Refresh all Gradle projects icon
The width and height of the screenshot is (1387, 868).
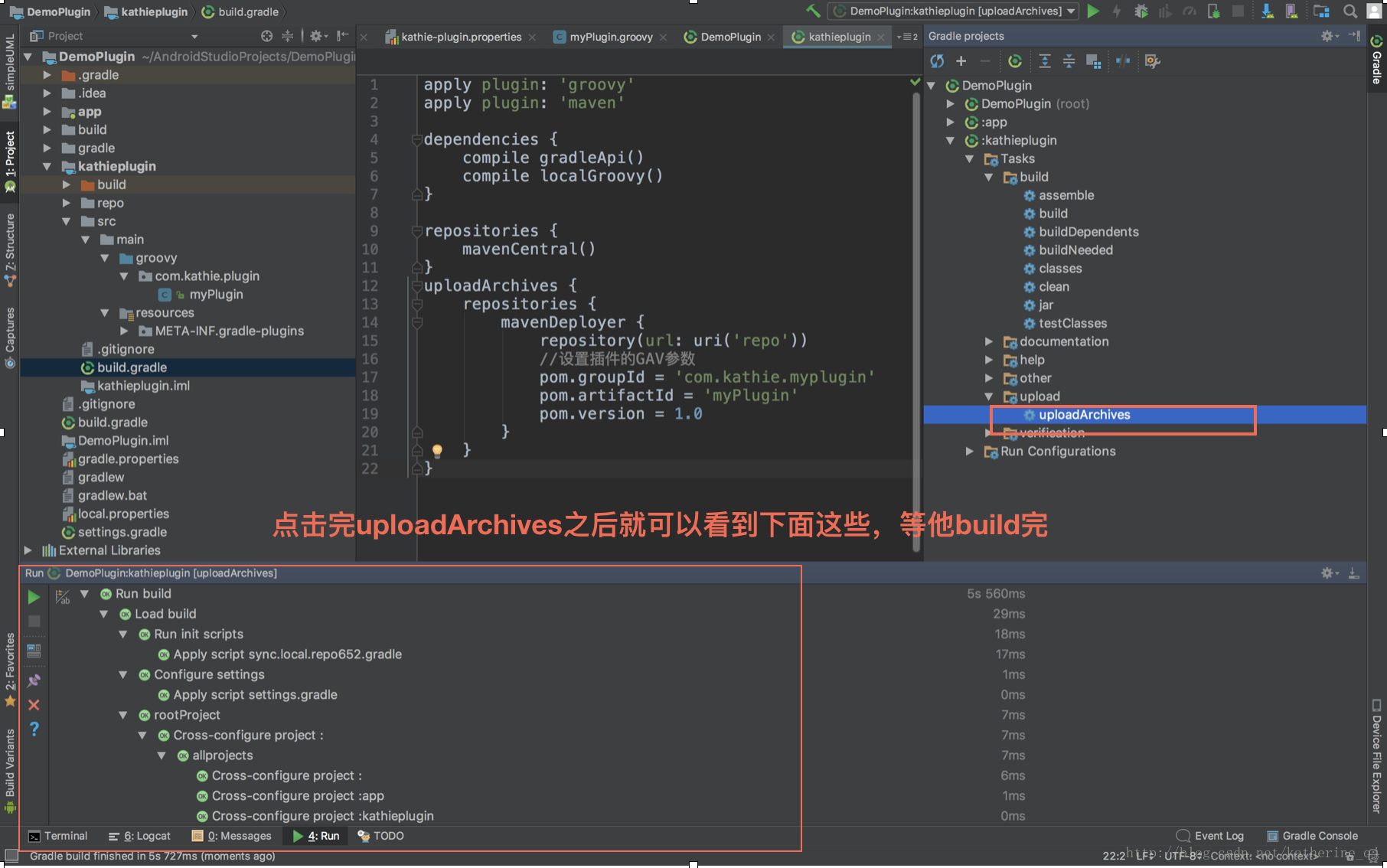937,61
